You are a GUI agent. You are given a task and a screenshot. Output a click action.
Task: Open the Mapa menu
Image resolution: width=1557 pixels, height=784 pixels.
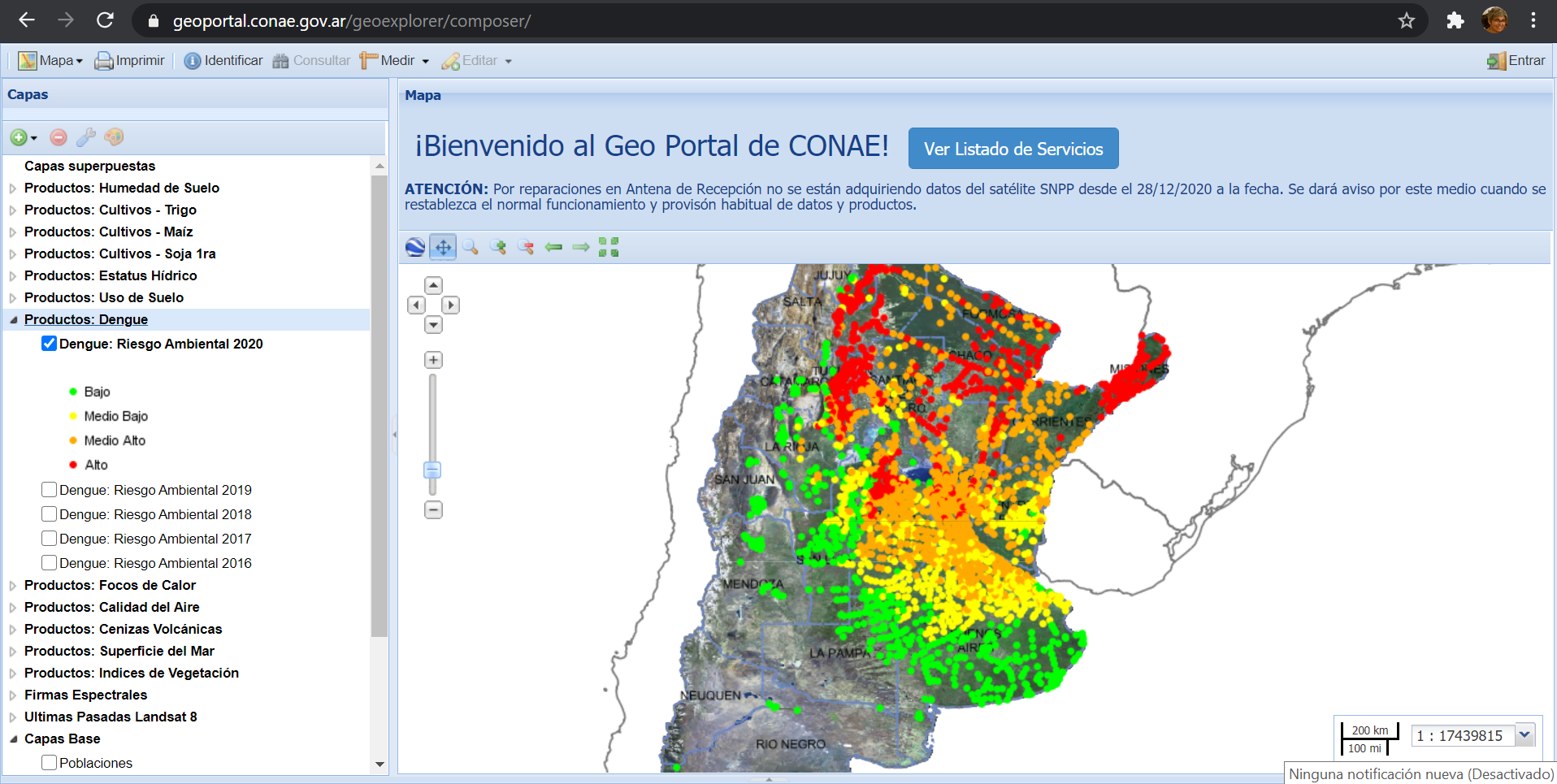[50, 61]
